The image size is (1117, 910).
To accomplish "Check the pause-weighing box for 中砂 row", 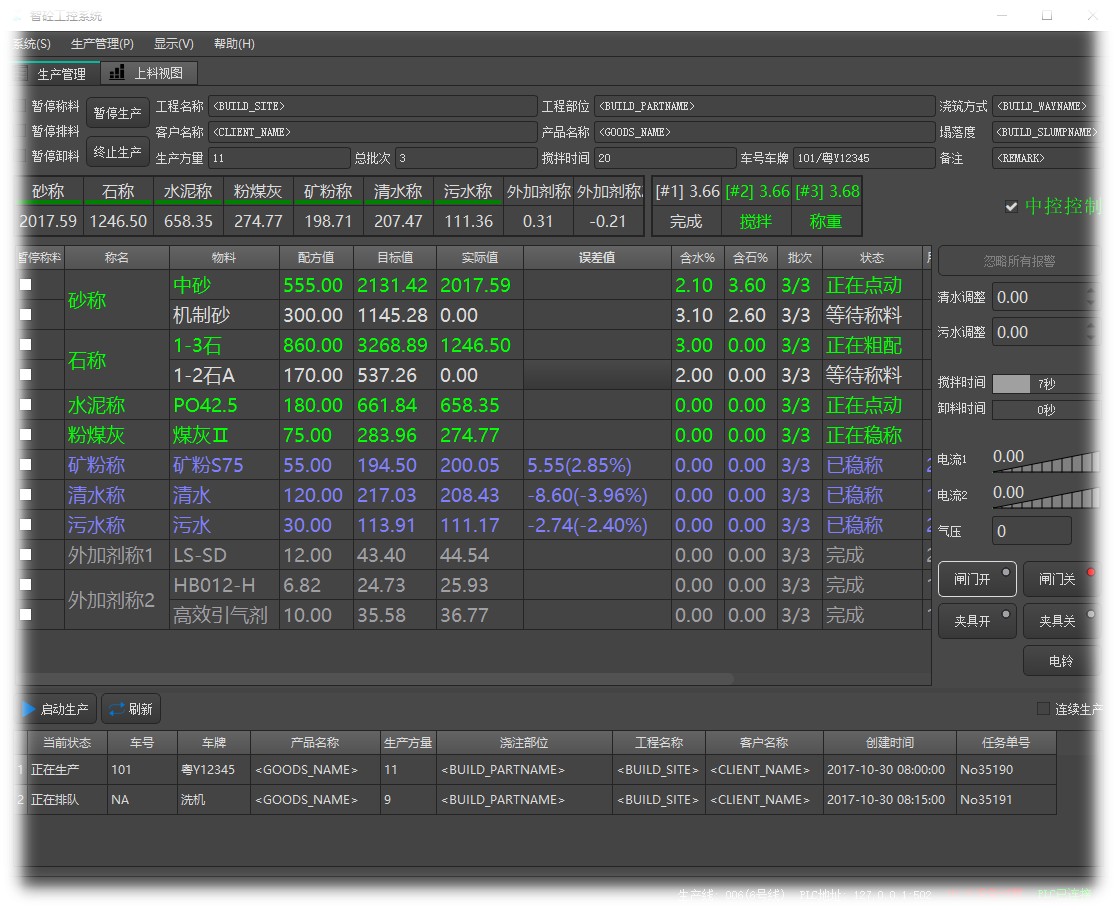I will 26,285.
